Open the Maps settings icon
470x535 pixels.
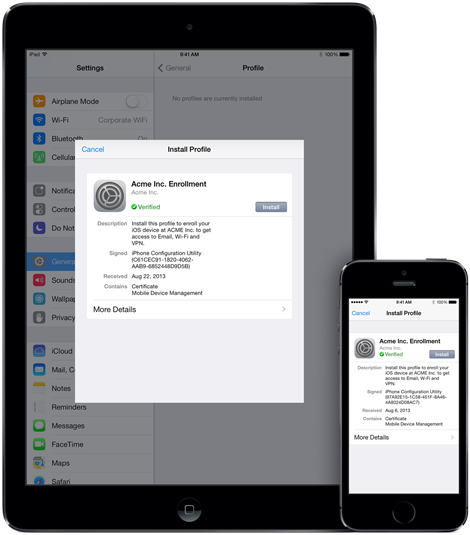point(39,463)
